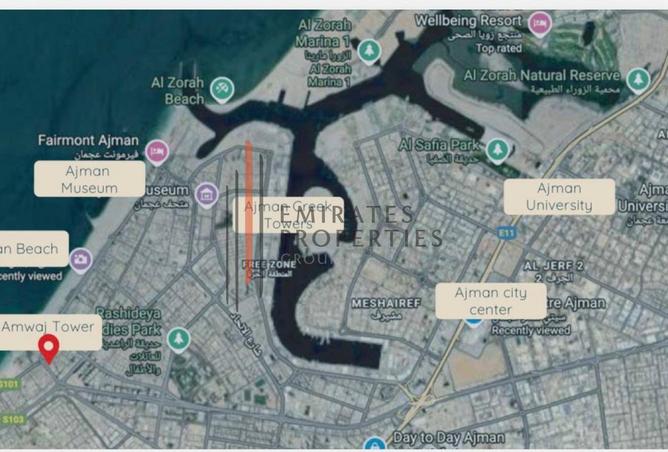Click the E11 highway shield

506,233
